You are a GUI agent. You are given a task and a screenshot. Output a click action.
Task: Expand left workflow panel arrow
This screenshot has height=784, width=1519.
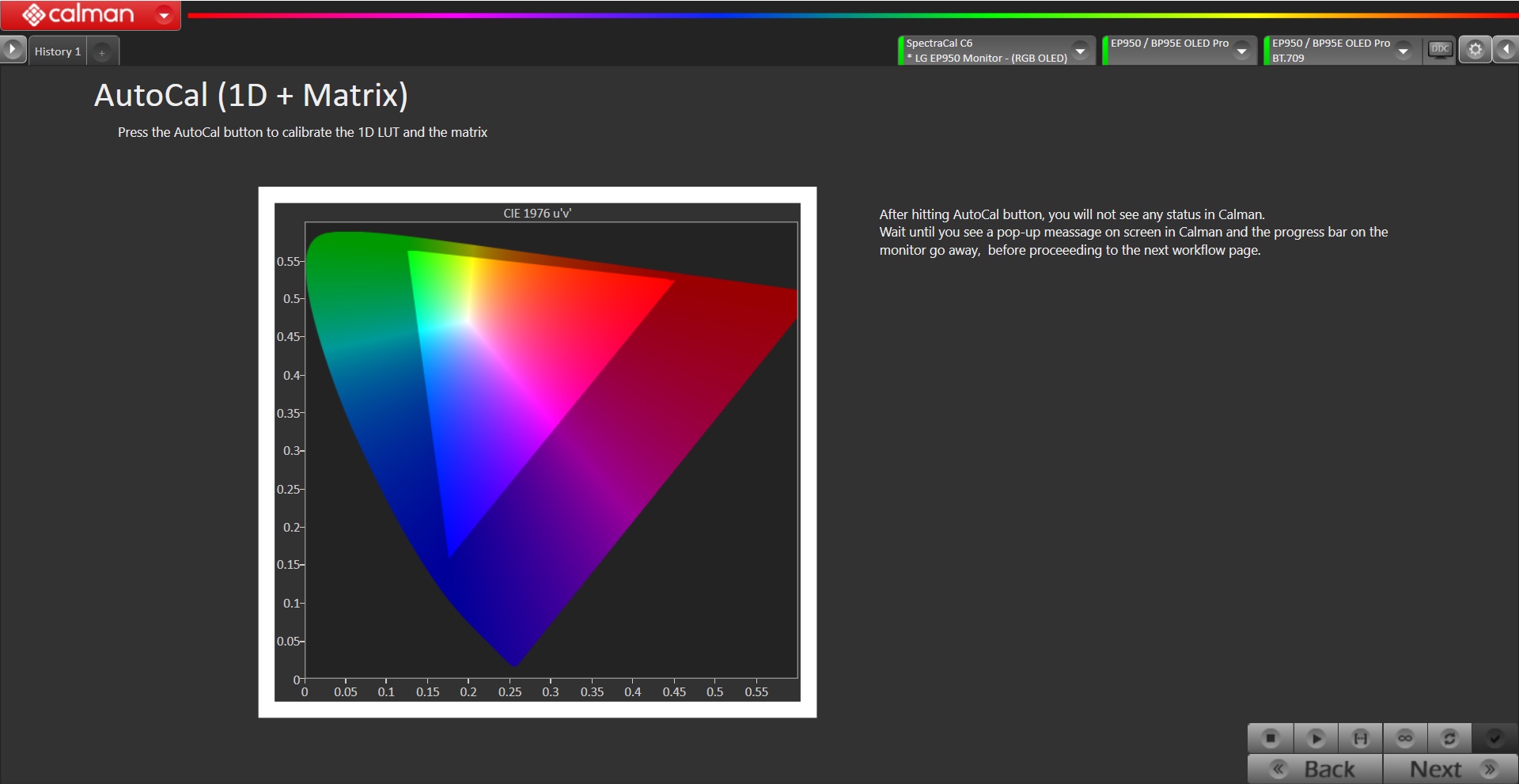[13, 50]
